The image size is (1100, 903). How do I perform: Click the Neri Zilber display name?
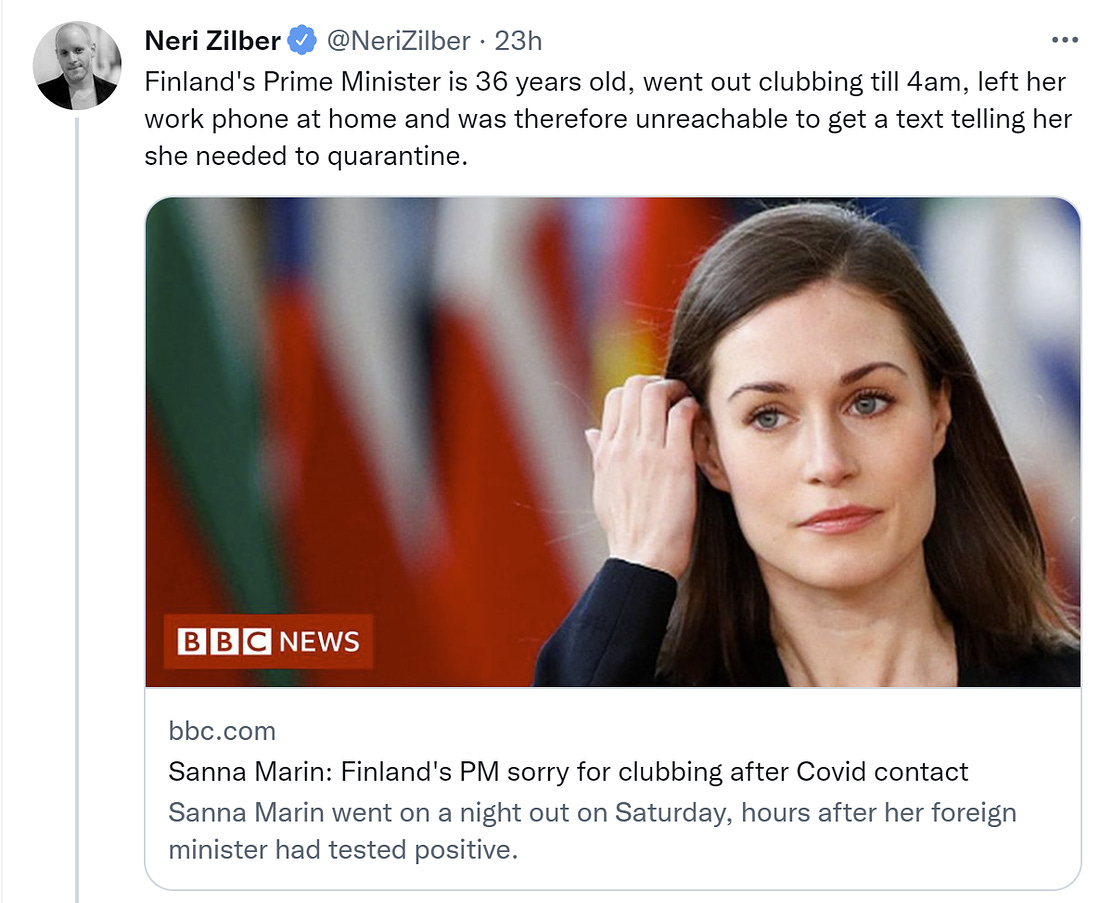pos(212,41)
